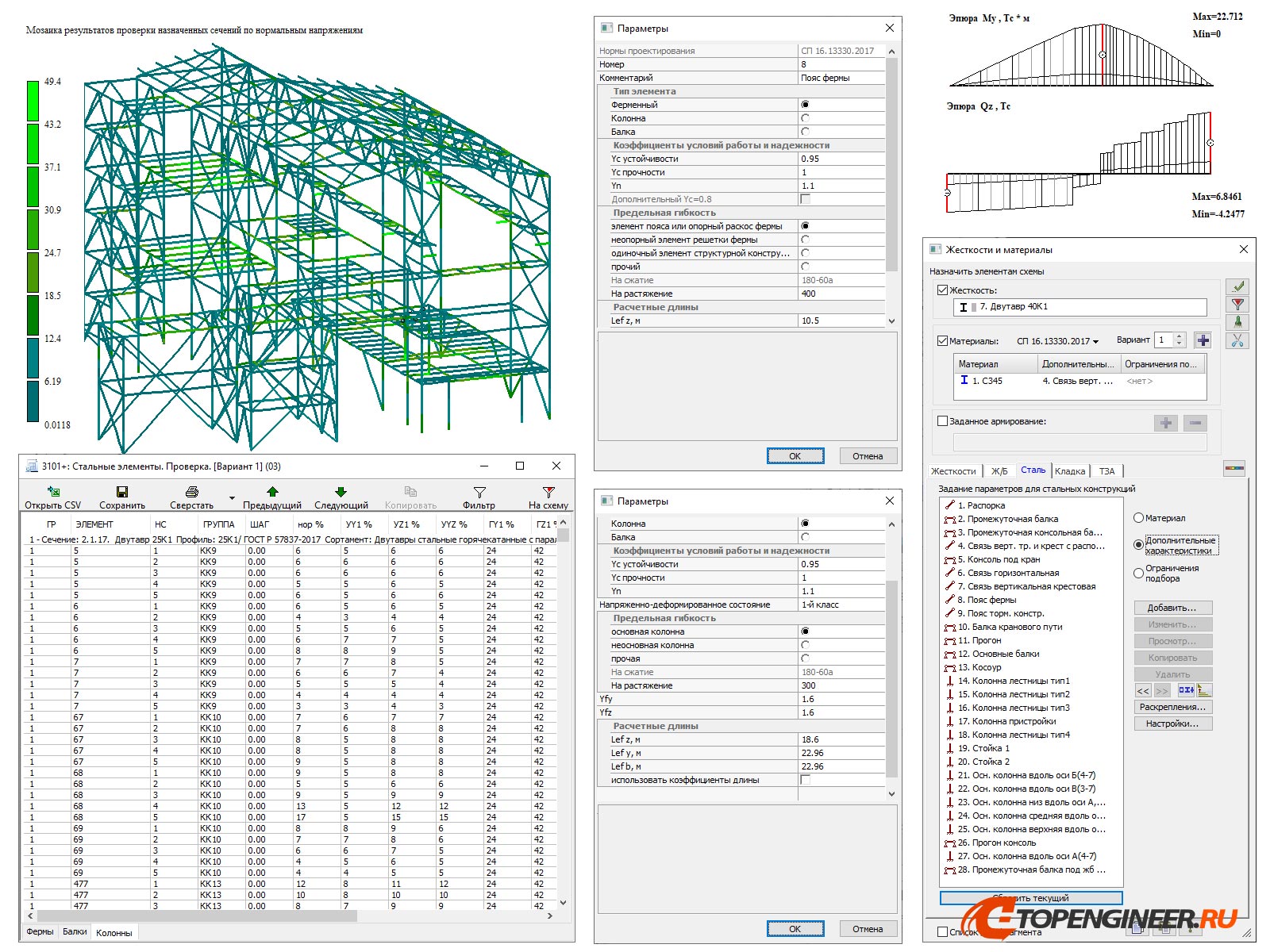Open the Колонны tab at bottom
Viewport: 1270px width, 952px height.
point(114,933)
